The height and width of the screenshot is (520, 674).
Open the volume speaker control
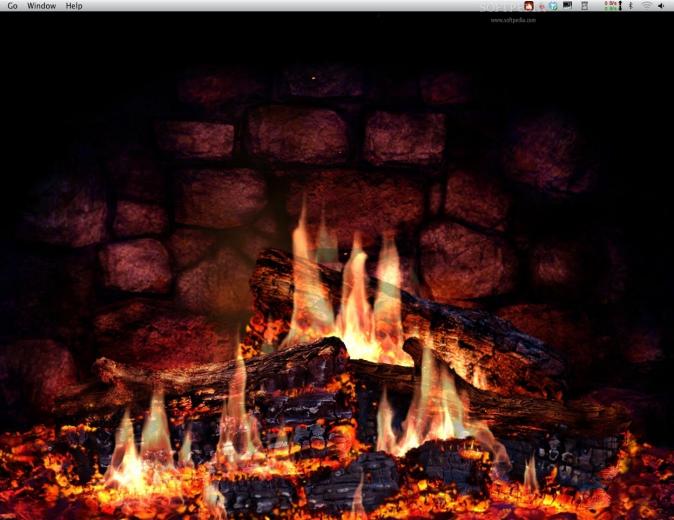pyautogui.click(x=661, y=6)
